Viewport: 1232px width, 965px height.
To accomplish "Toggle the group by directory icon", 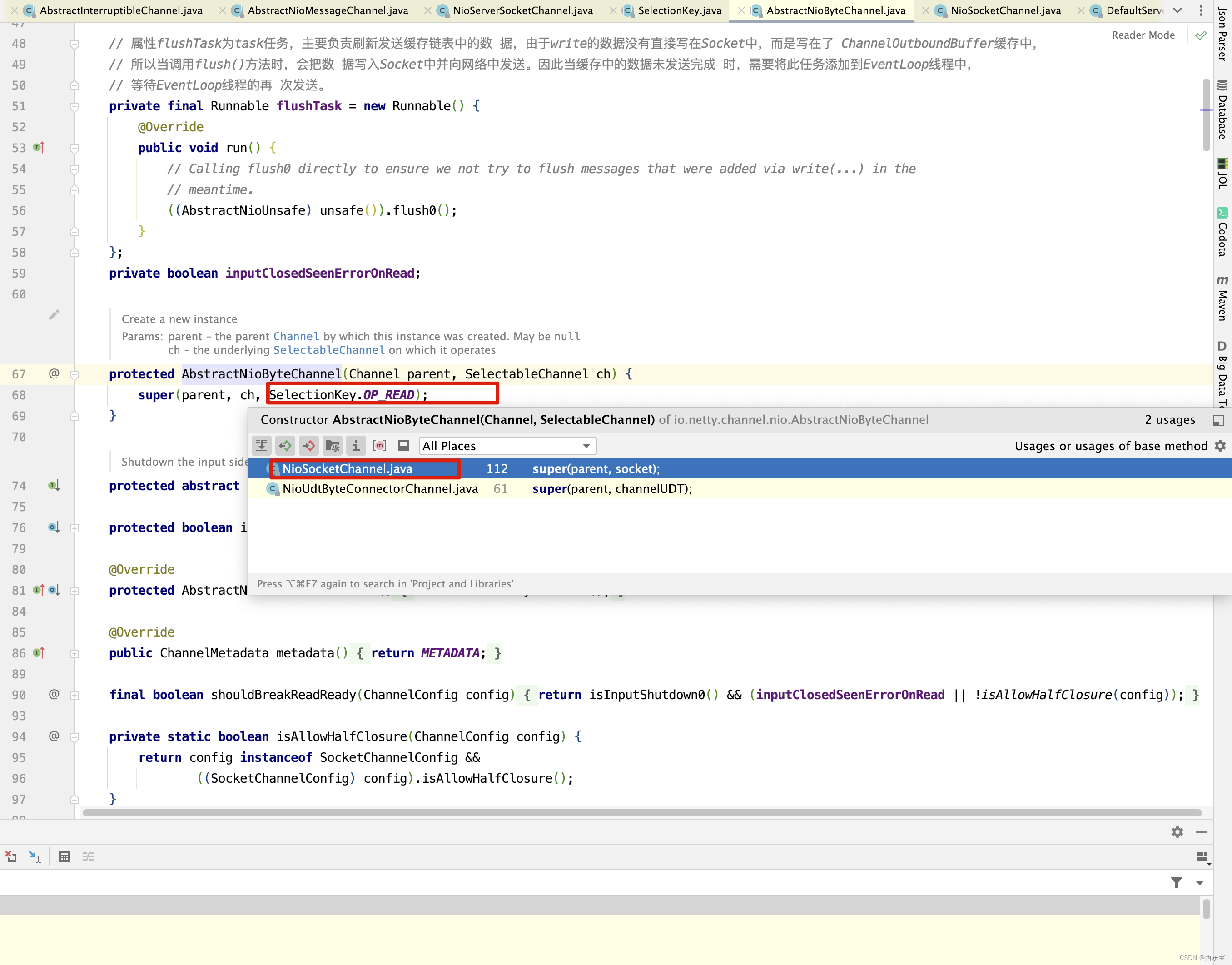I will pyautogui.click(x=333, y=446).
